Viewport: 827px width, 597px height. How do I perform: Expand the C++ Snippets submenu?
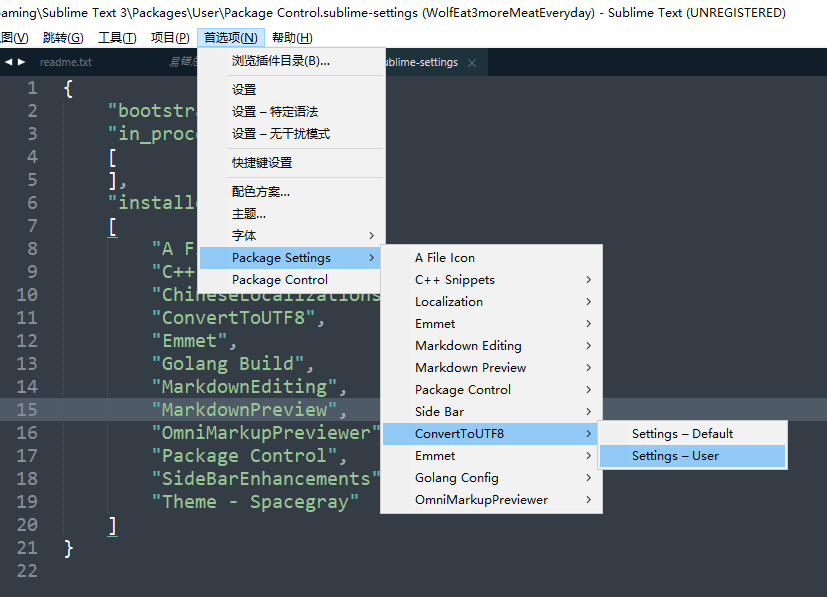492,280
